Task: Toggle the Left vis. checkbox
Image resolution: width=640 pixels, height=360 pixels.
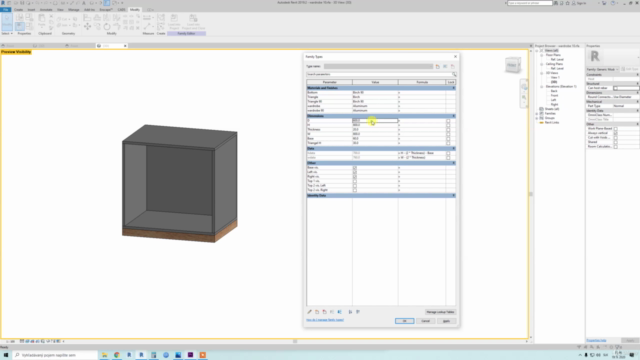Action: pos(355,172)
